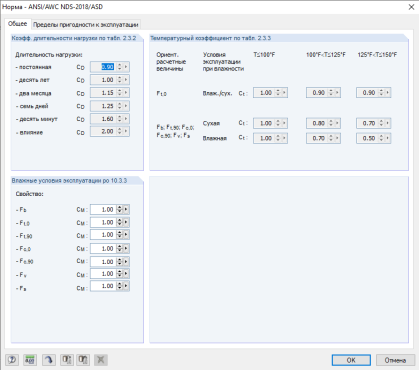Click the '- два месяца' label
The width and height of the screenshot is (420, 371).
pyautogui.click(x=33, y=93)
